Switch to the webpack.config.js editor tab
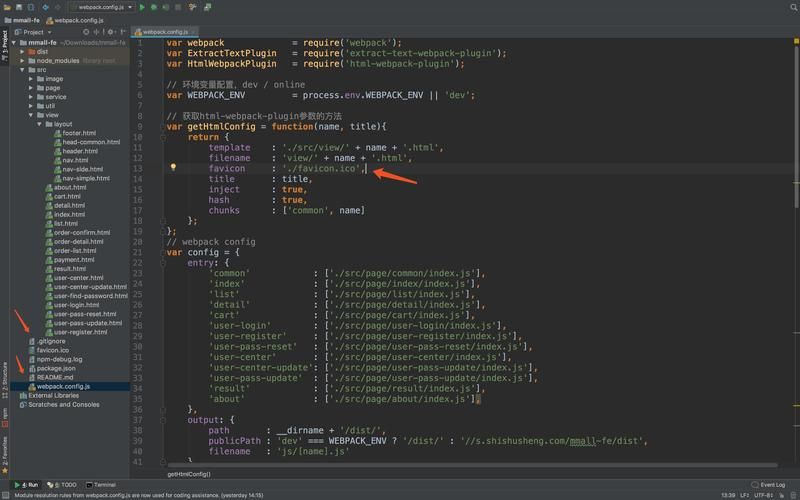Screen dimensions: 800x500 [163, 32]
